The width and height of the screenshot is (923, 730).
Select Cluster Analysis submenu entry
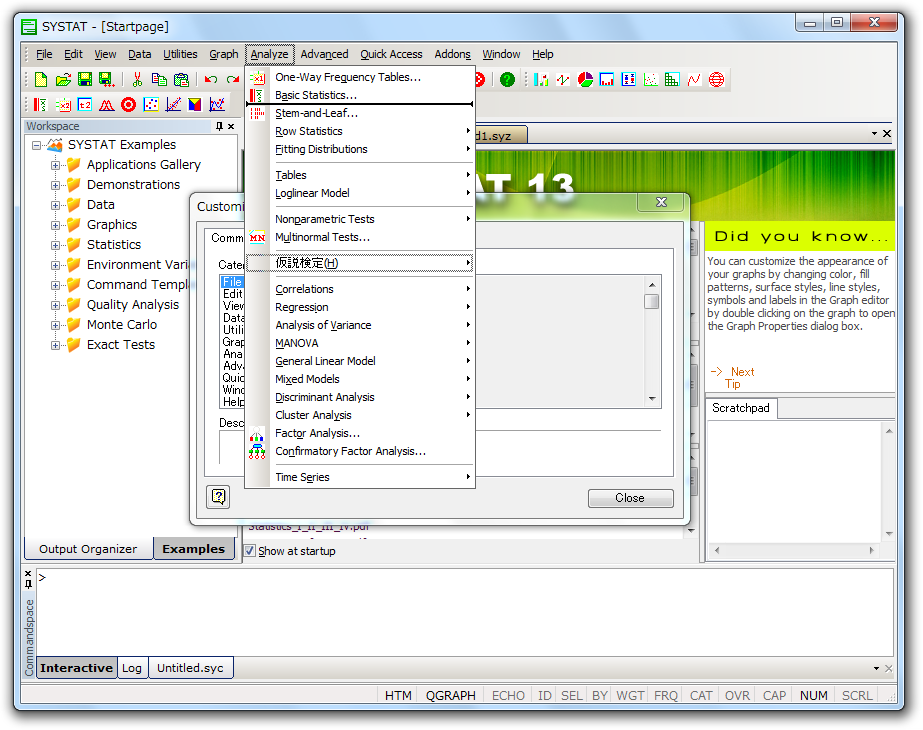click(x=360, y=415)
